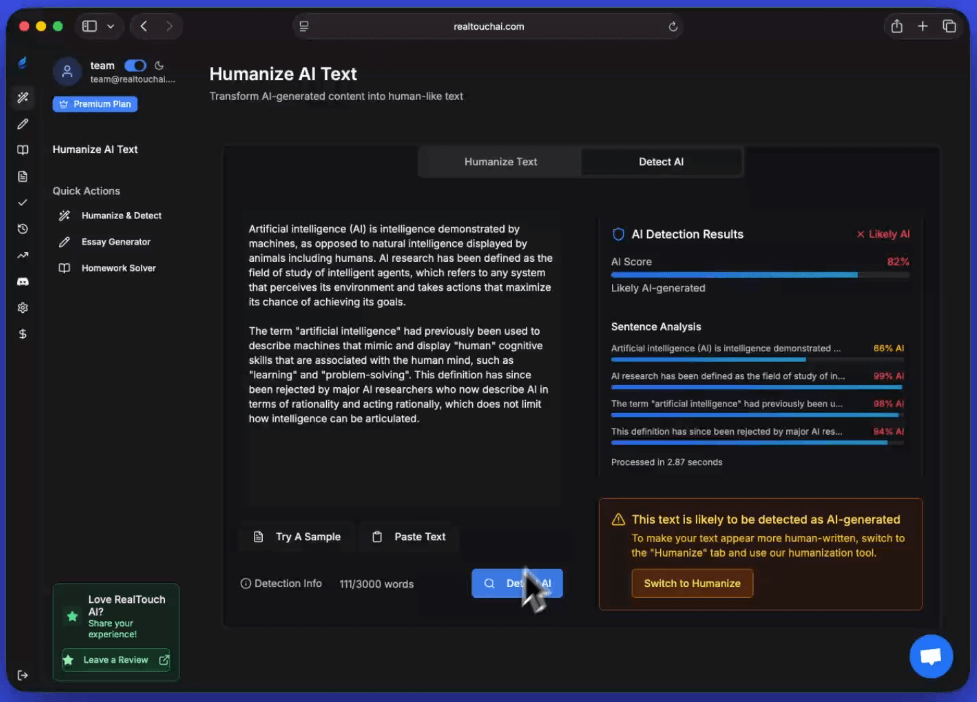Click the logout icon at sidebar bottom
The image size is (977, 702).
point(23,675)
